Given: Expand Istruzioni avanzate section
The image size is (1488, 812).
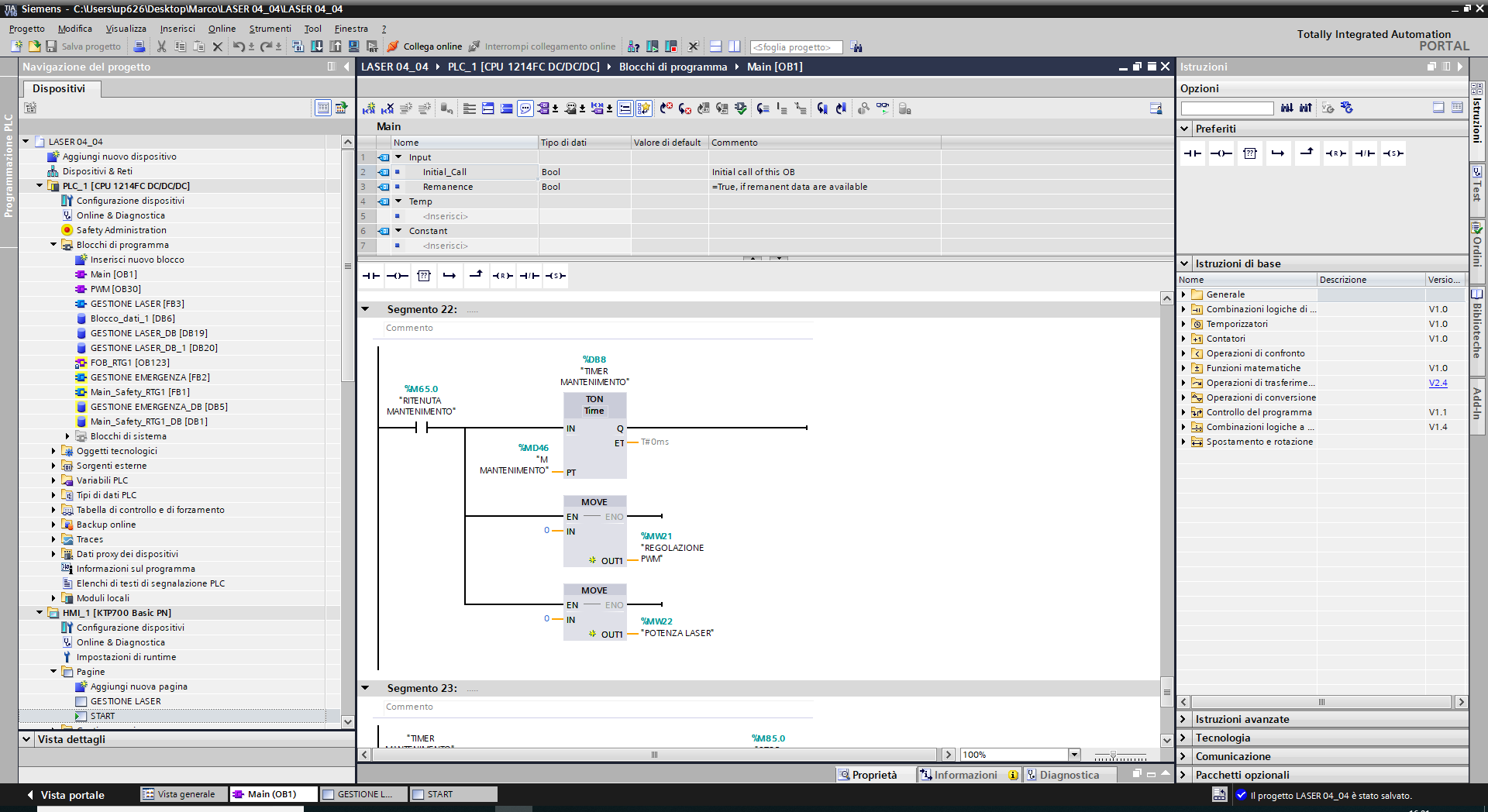Looking at the screenshot, I should coord(1184,719).
